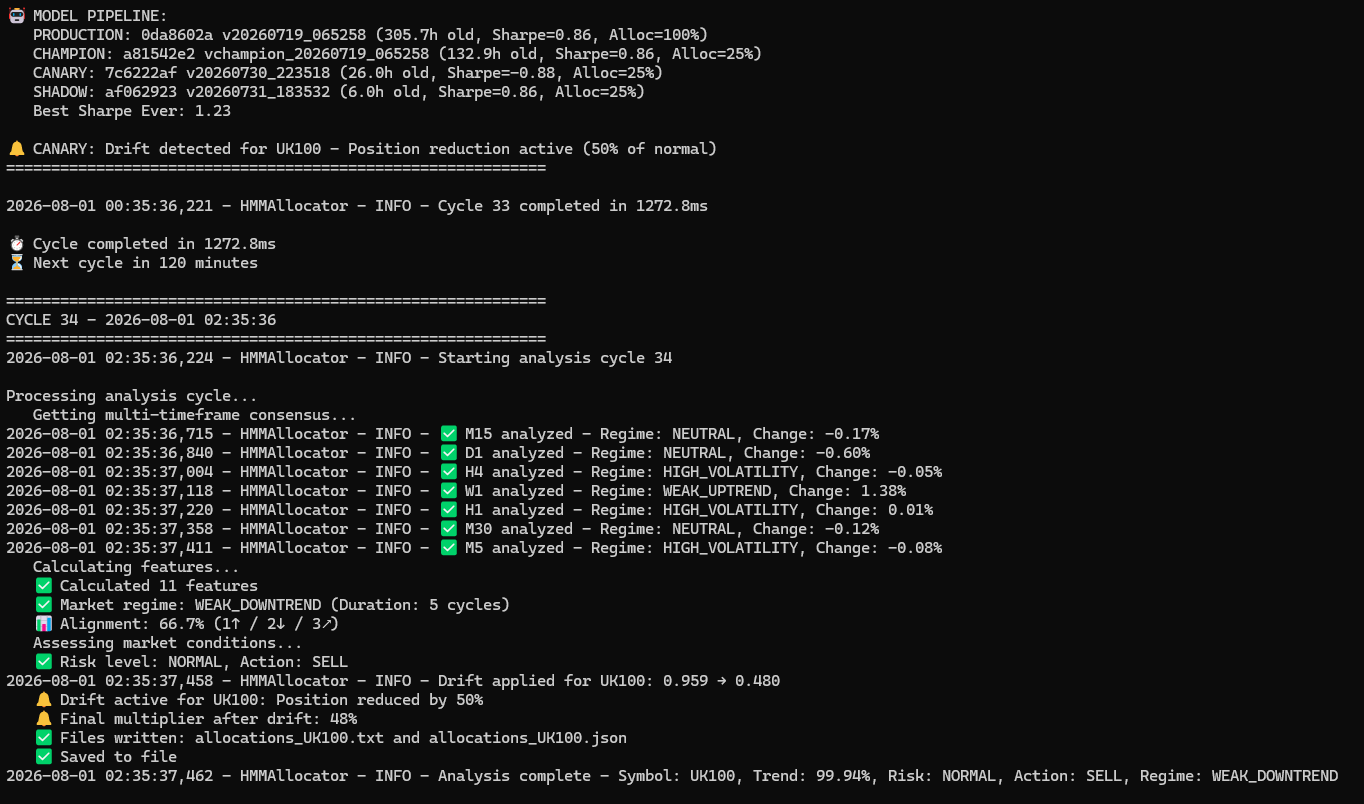Click the green check beside Files written
The height and width of the screenshot is (804, 1364).
click(x=43, y=738)
